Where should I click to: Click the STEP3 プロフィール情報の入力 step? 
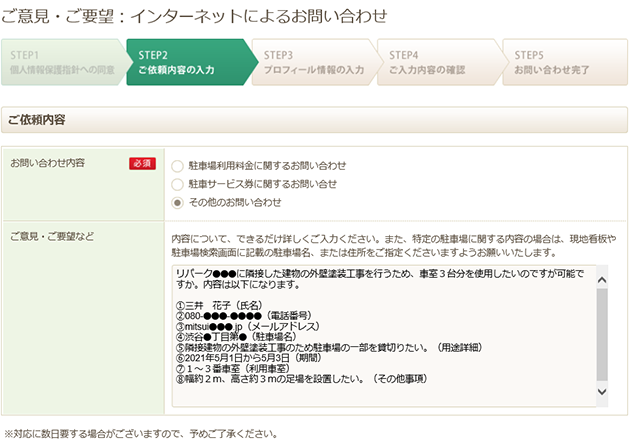314,62
